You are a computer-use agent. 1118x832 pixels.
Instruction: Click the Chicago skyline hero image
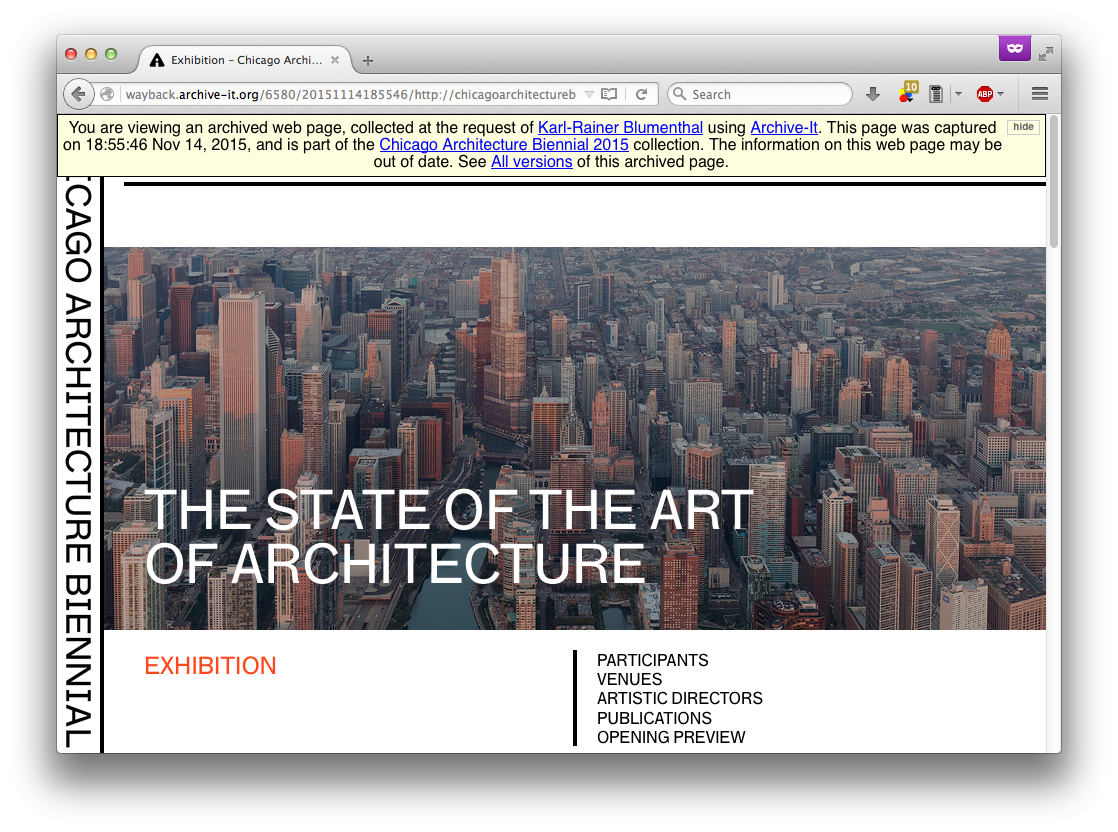(575, 438)
